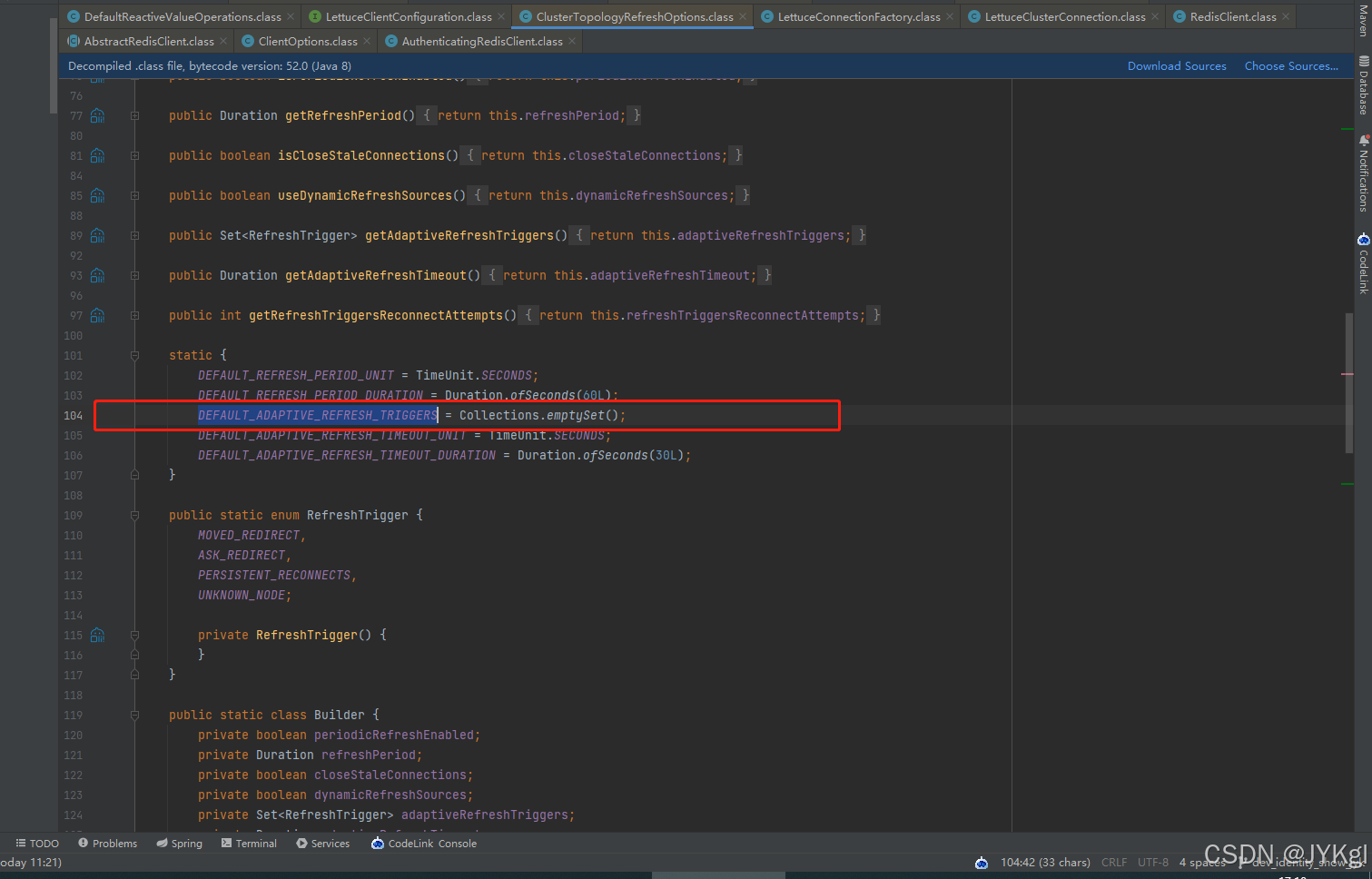Click UNKNOWN_NODE enum constant
Image resolution: width=1372 pixels, height=879 pixels.
[242, 595]
